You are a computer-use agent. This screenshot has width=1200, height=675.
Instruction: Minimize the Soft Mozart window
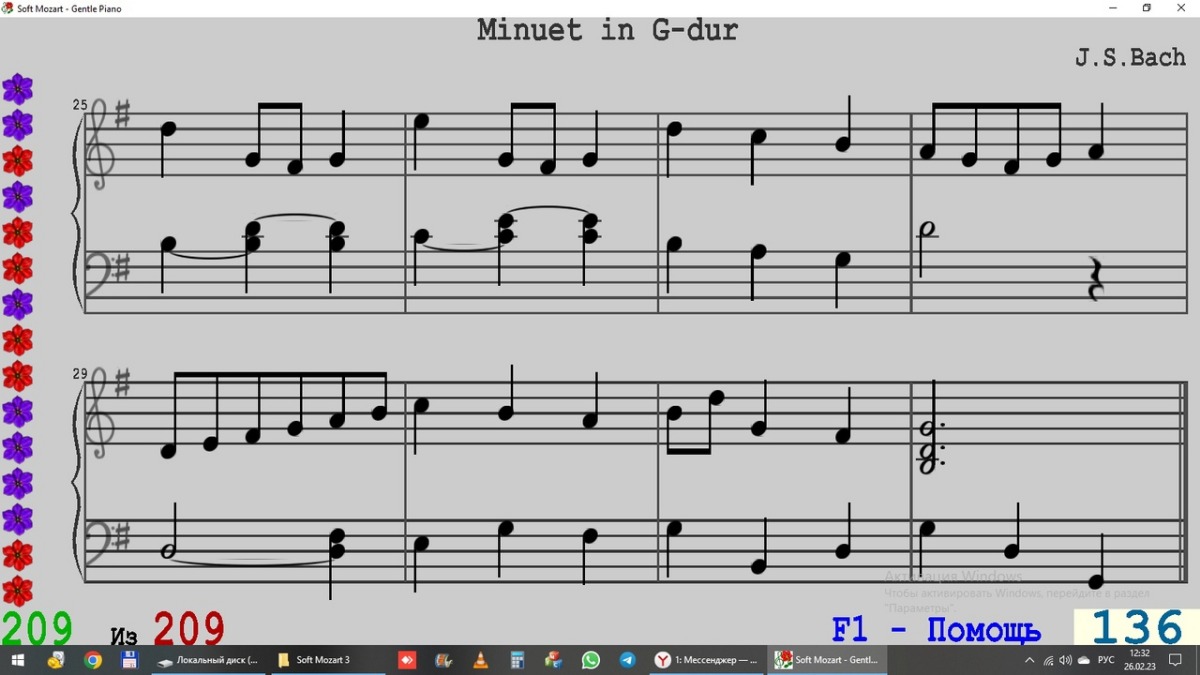(x=1113, y=8)
